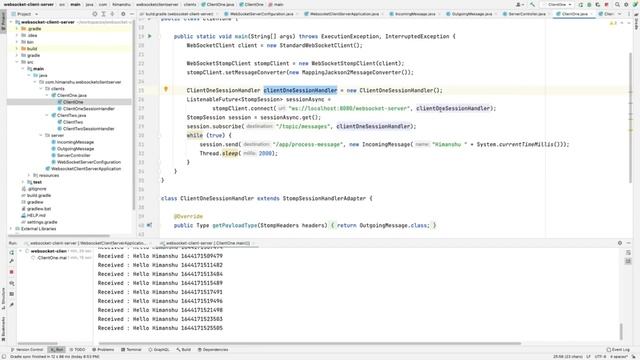This screenshot has width=640, height=360.
Task: Expand the resources folder node
Action: coord(29,175)
